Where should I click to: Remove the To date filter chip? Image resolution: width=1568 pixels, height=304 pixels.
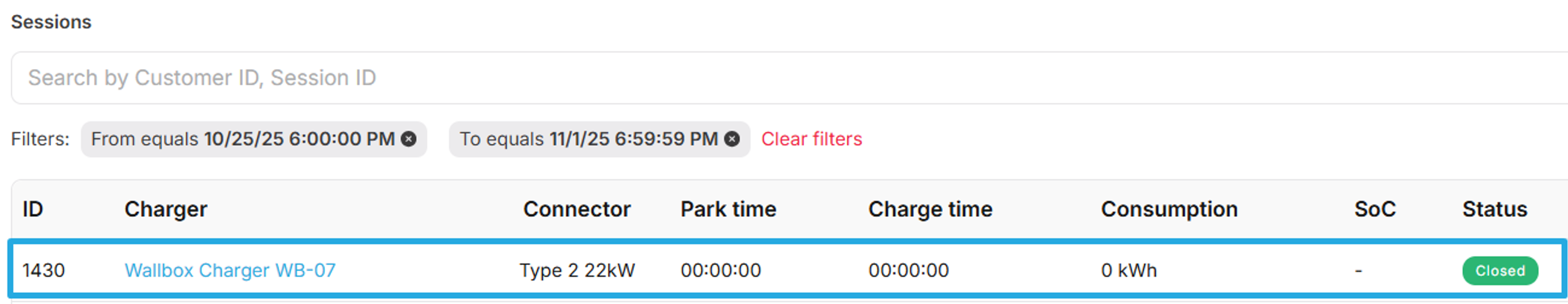pyautogui.click(x=731, y=139)
